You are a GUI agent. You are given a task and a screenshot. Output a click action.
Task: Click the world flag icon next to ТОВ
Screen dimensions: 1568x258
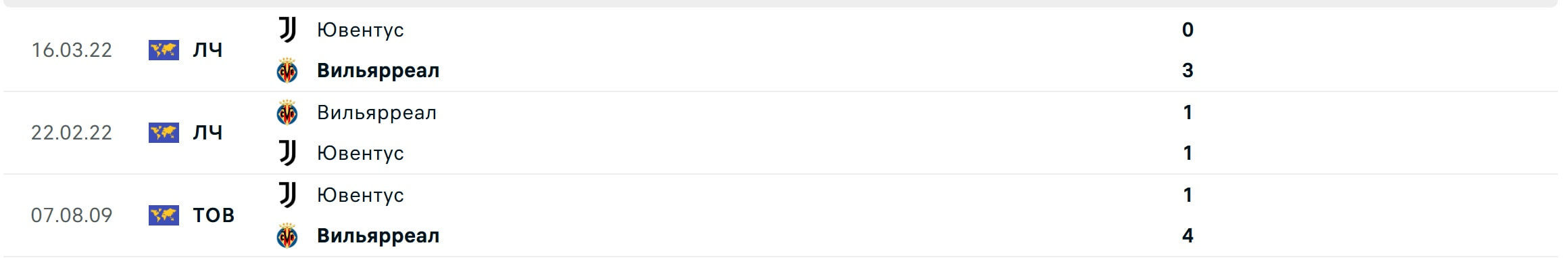point(164,215)
